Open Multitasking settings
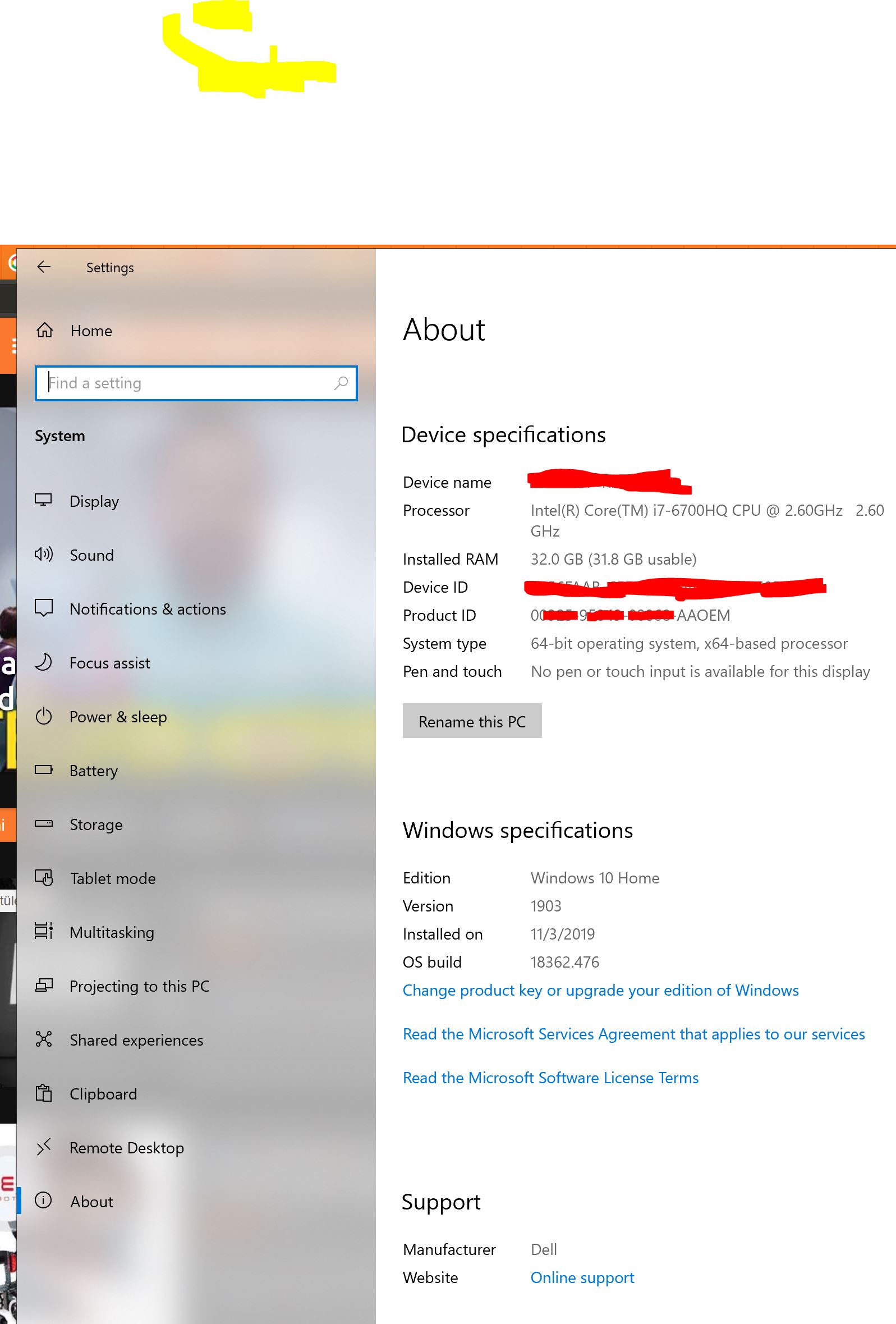This screenshot has height=1324, width=896. (x=112, y=932)
